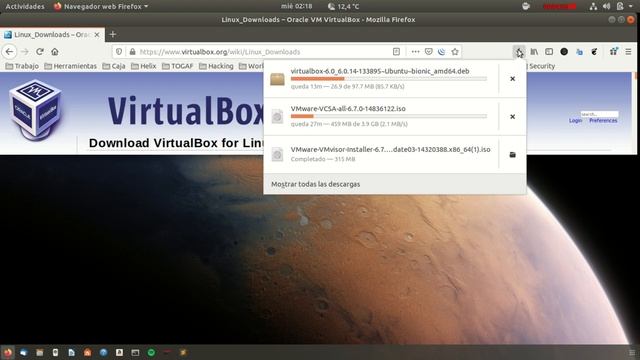
Task: Click the 12,4 °C weather indicator
Action: tap(344, 6)
